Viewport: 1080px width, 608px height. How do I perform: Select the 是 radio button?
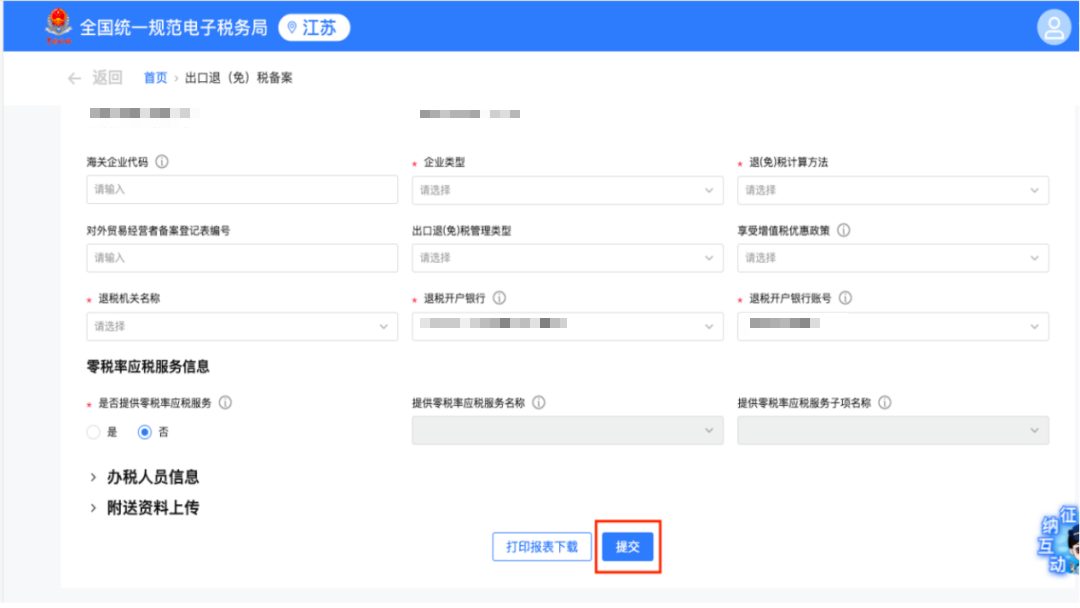pyautogui.click(x=94, y=432)
